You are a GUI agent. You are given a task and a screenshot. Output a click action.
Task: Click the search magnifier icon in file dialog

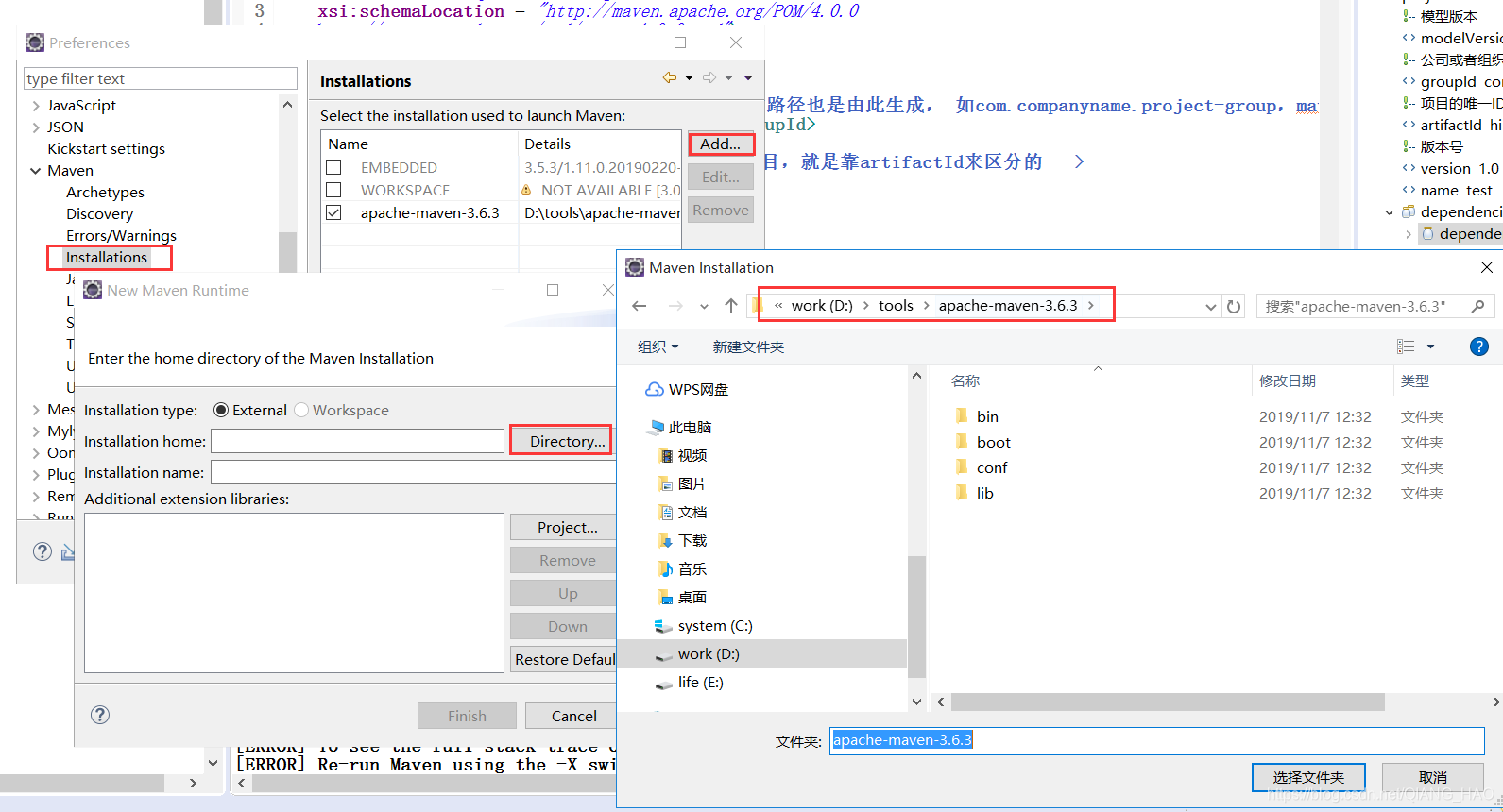(x=1478, y=306)
